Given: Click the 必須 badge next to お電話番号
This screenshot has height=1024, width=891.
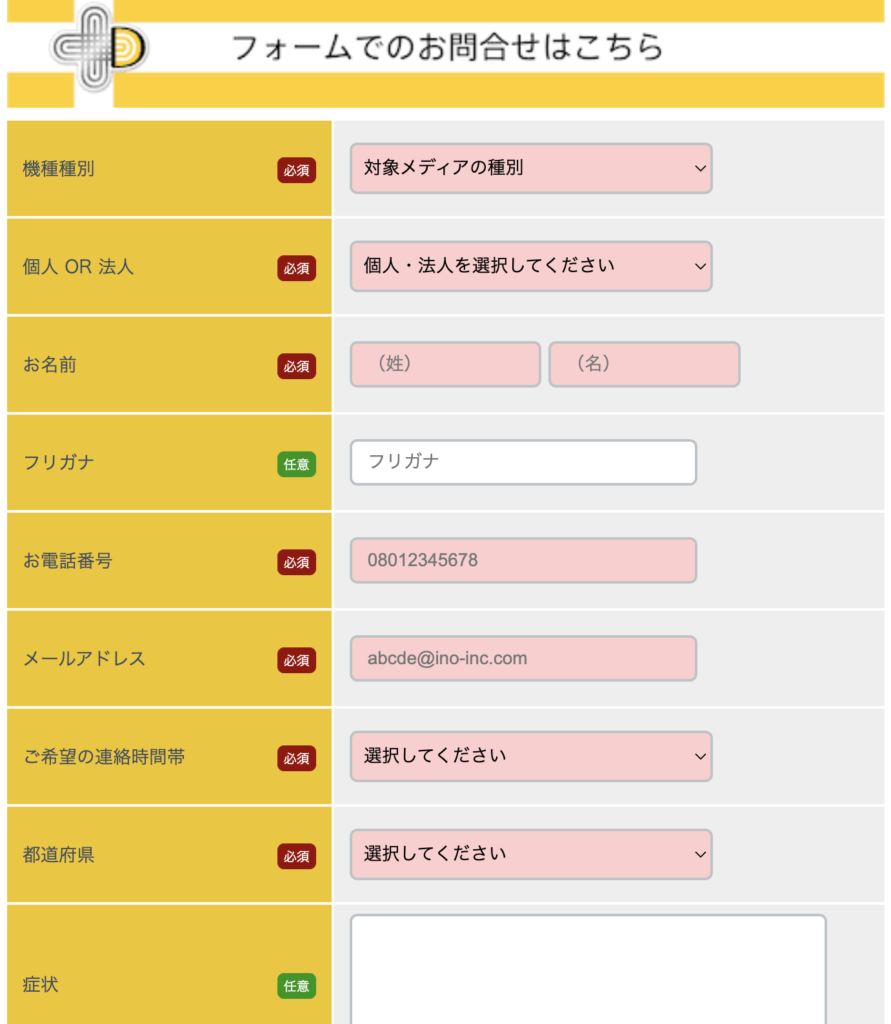Looking at the screenshot, I should [x=296, y=563].
